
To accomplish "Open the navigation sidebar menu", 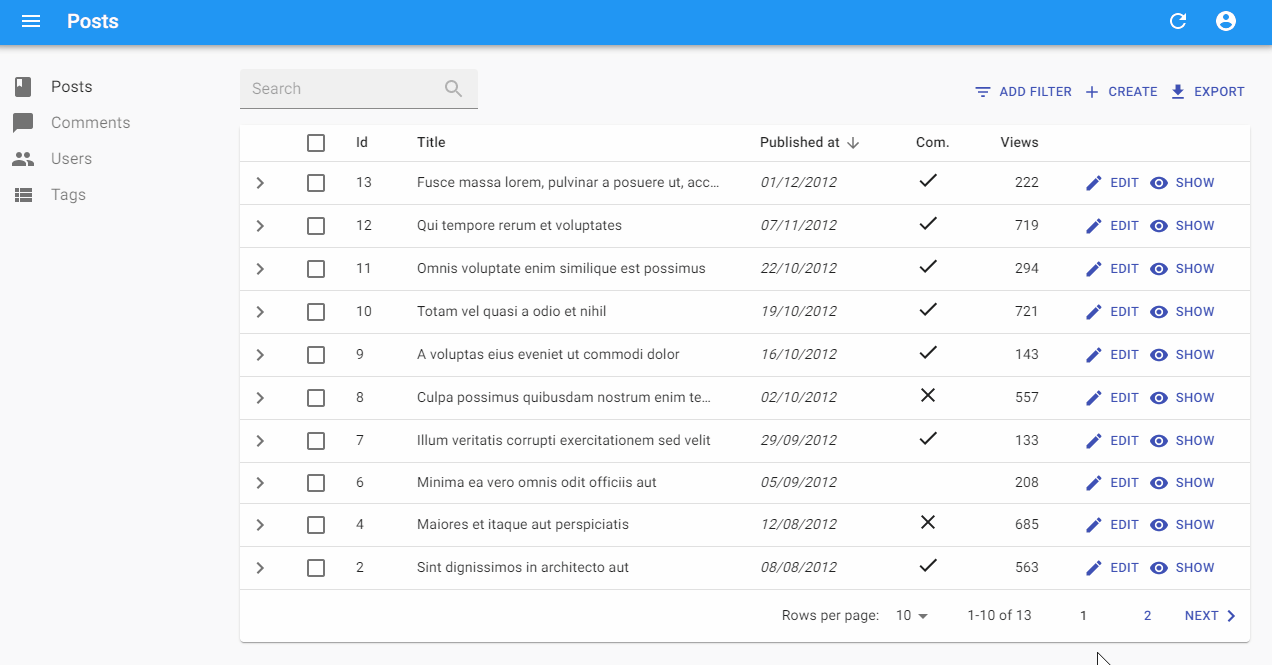I will click(31, 21).
